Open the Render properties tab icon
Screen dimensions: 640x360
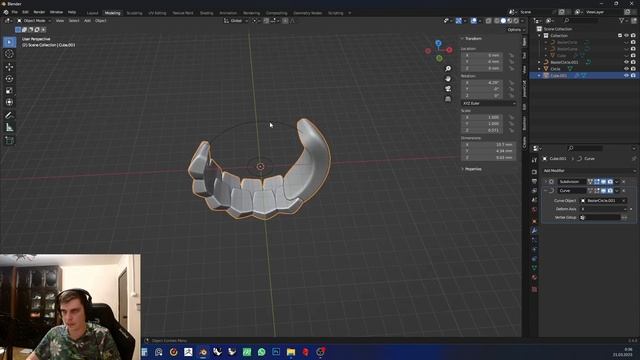(534, 171)
